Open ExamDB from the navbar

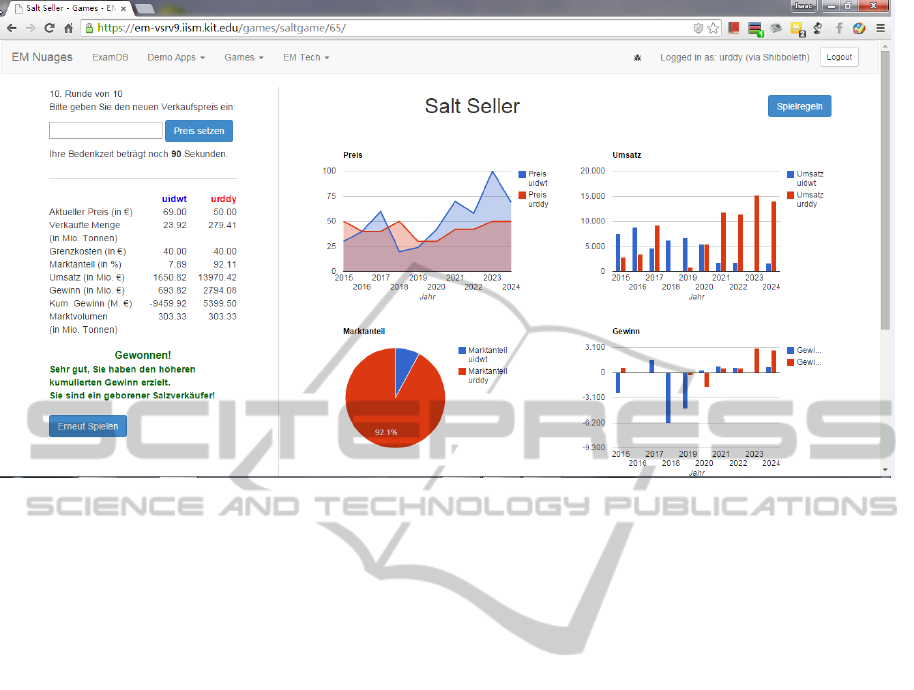point(110,58)
